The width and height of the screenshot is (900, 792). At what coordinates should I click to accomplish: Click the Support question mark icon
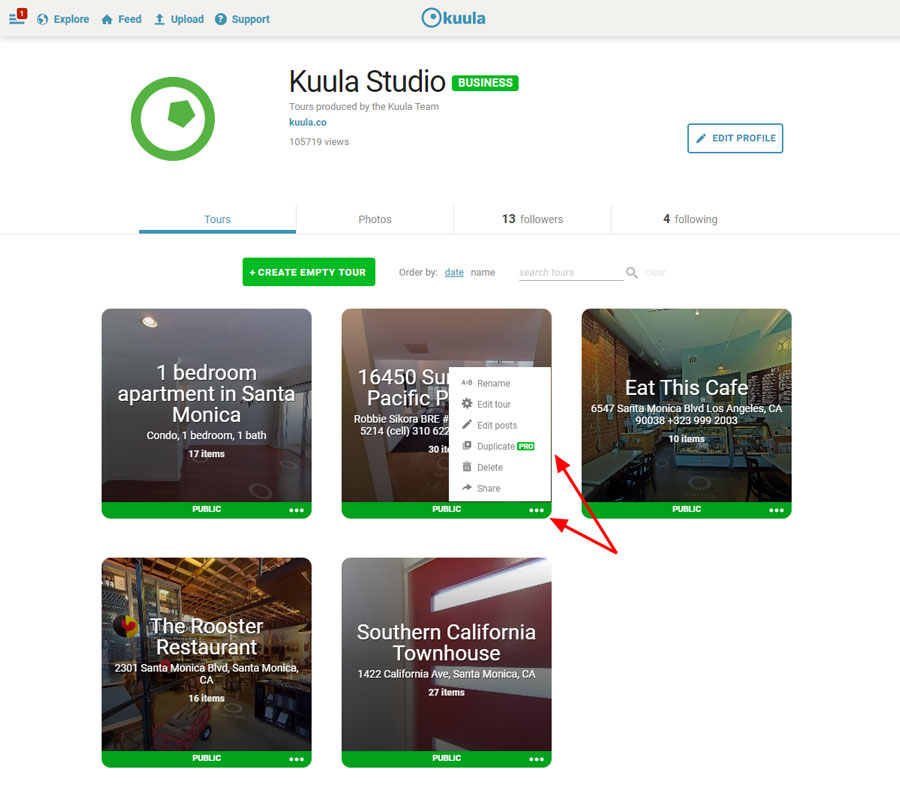[x=220, y=19]
